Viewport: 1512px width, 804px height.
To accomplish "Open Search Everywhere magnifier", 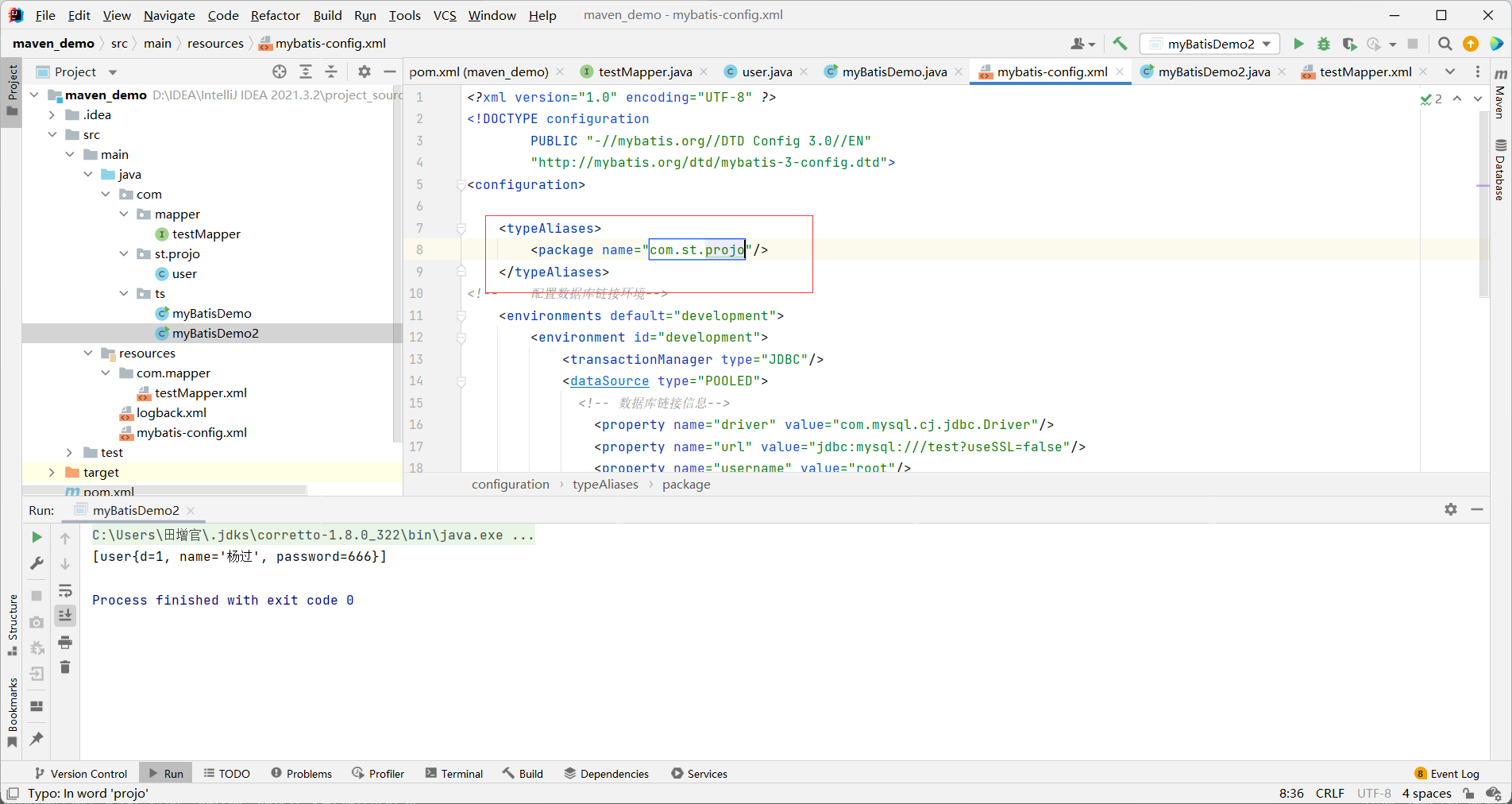I will (x=1445, y=44).
